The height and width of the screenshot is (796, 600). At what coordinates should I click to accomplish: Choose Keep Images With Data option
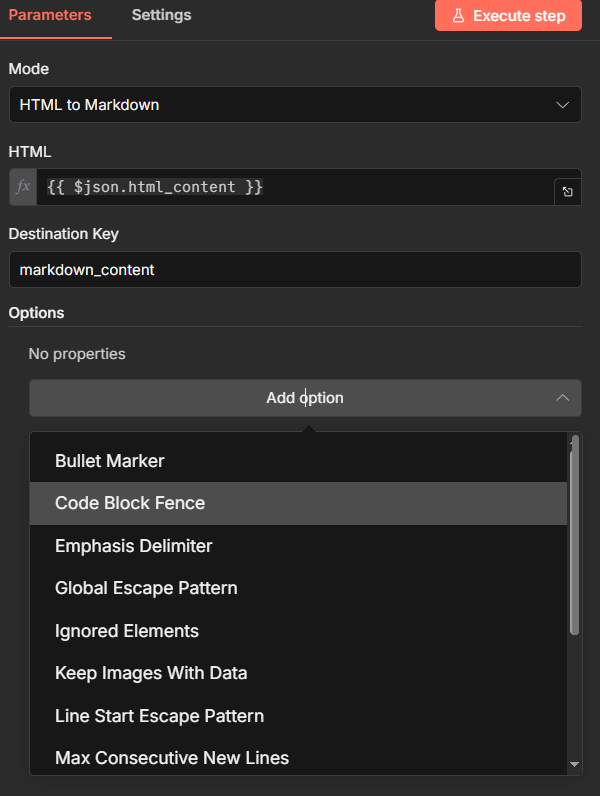point(151,673)
